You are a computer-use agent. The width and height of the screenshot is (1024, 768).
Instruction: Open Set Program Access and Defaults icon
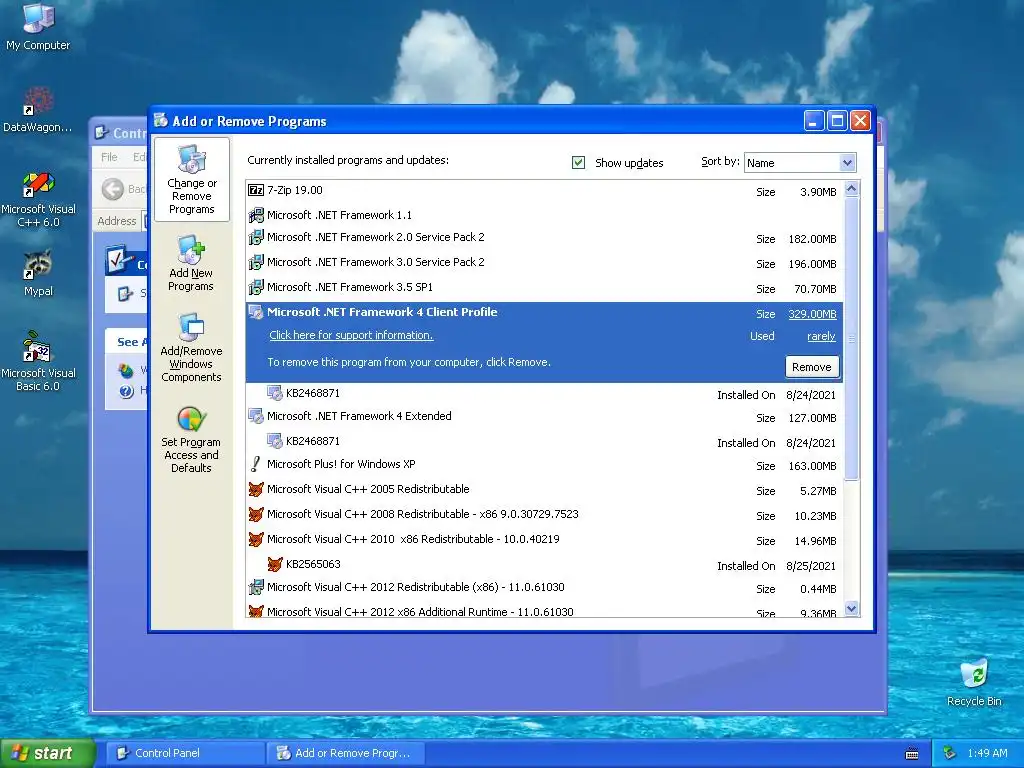pyautogui.click(x=191, y=439)
